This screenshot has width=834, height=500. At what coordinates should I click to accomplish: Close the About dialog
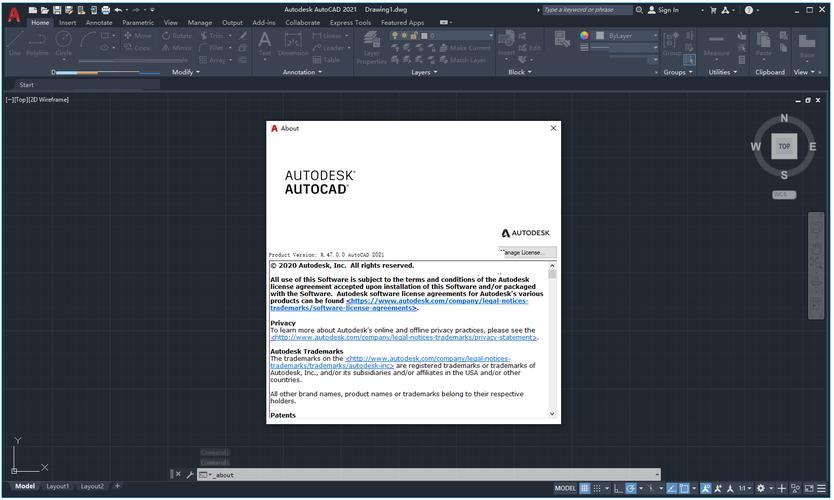pos(553,128)
